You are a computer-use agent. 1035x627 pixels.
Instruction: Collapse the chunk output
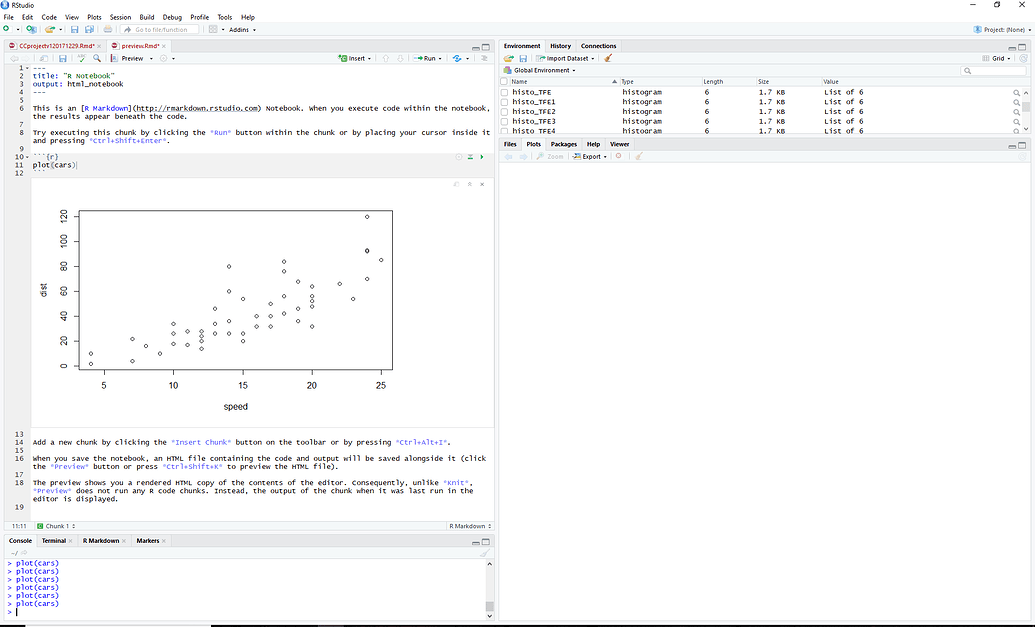[x=469, y=184]
